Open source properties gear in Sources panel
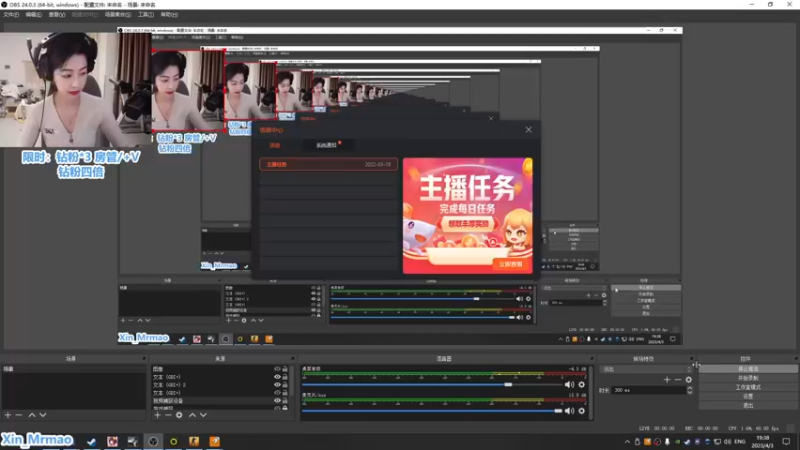The width and height of the screenshot is (800, 450). click(179, 415)
